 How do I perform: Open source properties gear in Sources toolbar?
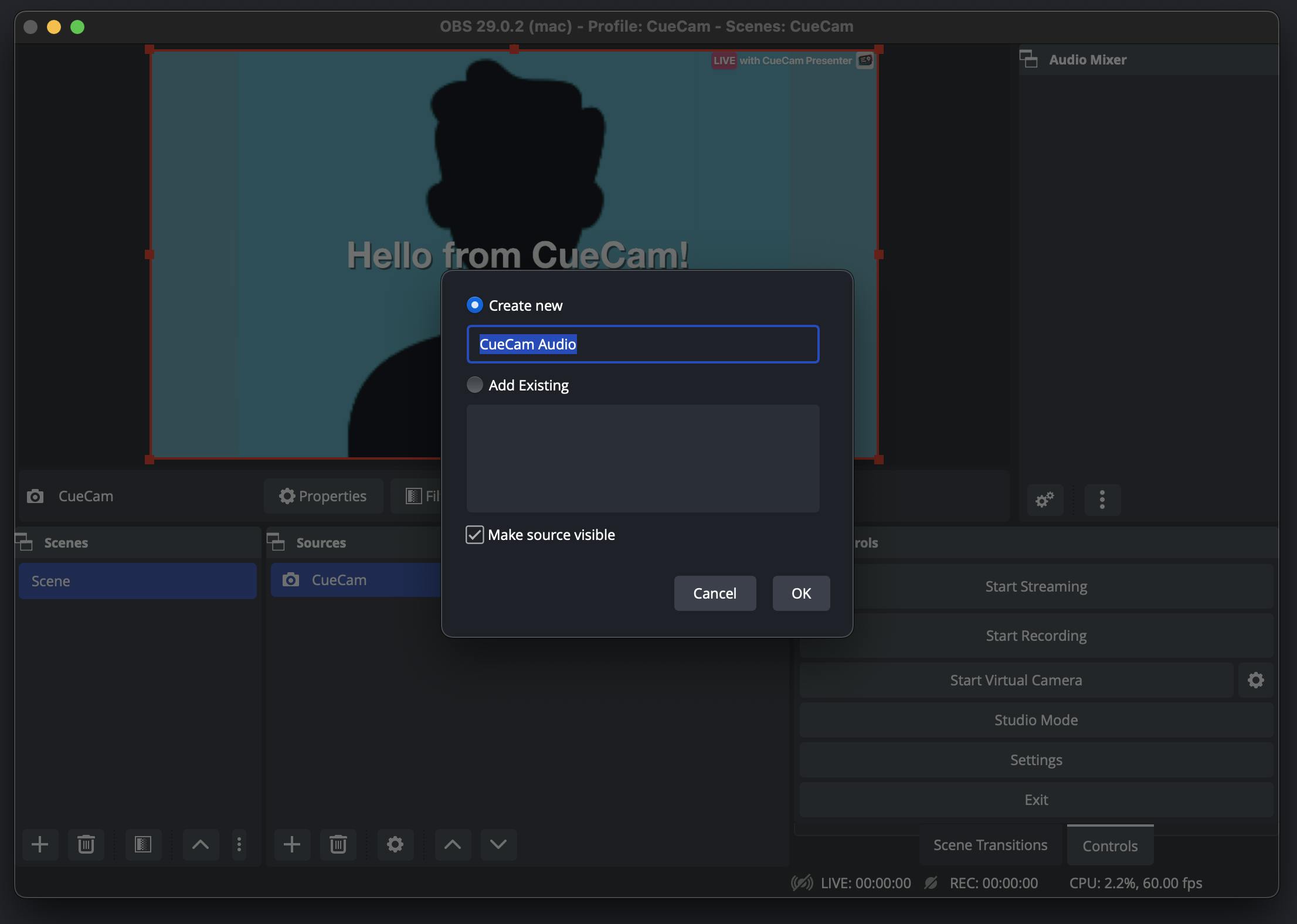pos(395,844)
